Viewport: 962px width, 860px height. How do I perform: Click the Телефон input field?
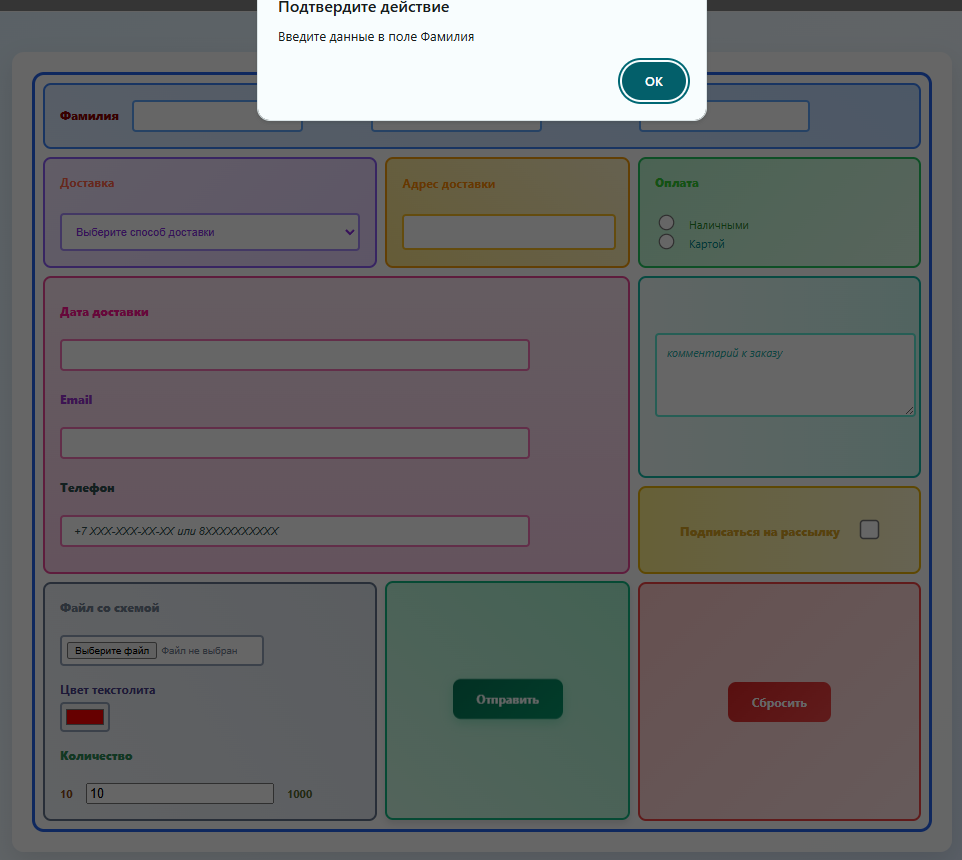294,531
